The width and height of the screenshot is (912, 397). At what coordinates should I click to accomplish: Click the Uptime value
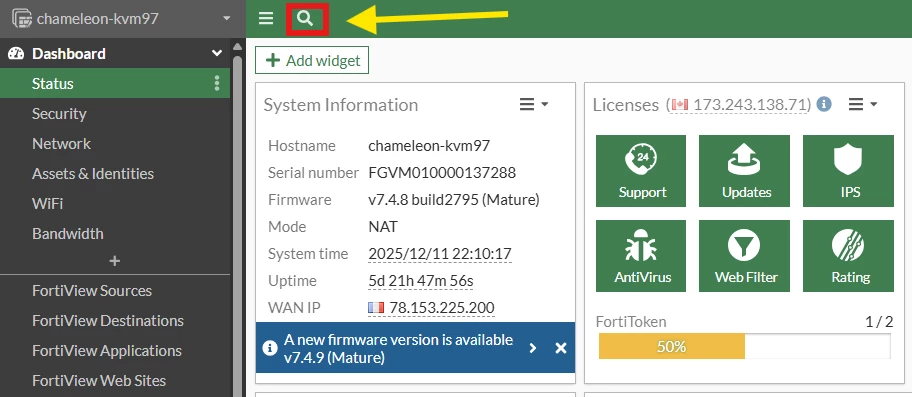point(421,281)
